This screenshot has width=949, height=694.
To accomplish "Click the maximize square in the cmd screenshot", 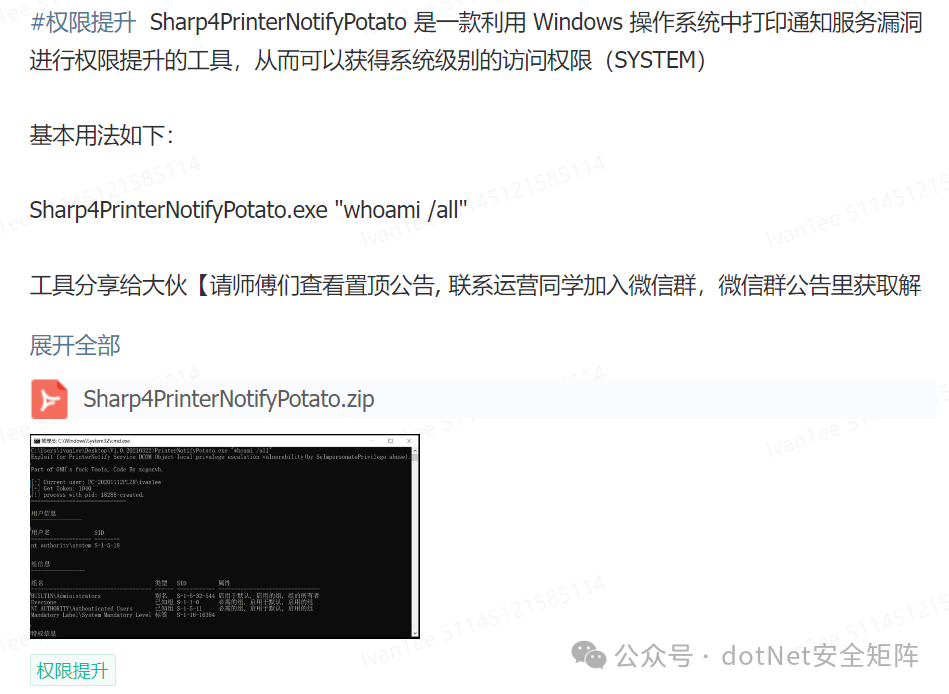I will click(390, 441).
